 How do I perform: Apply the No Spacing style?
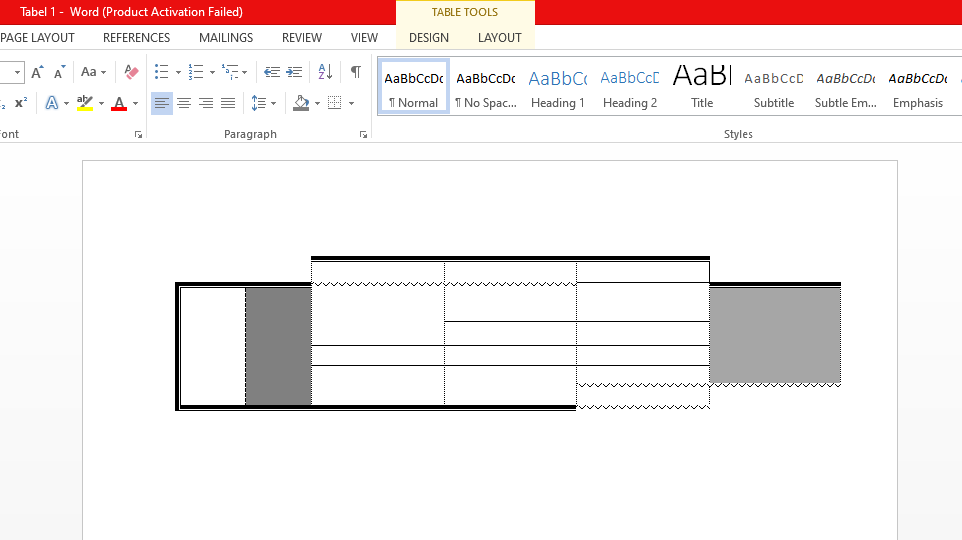tap(486, 87)
